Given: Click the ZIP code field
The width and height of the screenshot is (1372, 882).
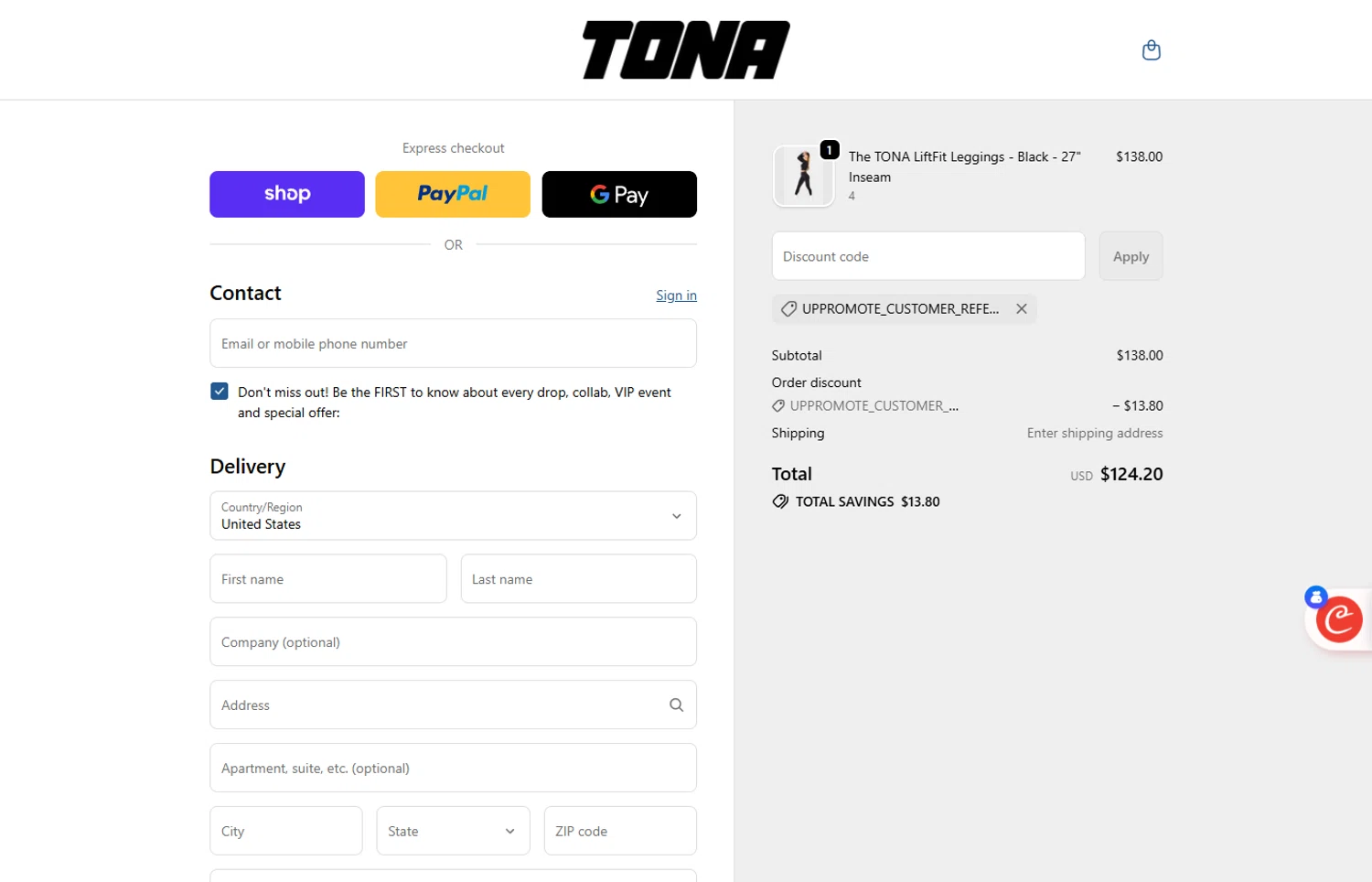Looking at the screenshot, I should coord(620,831).
